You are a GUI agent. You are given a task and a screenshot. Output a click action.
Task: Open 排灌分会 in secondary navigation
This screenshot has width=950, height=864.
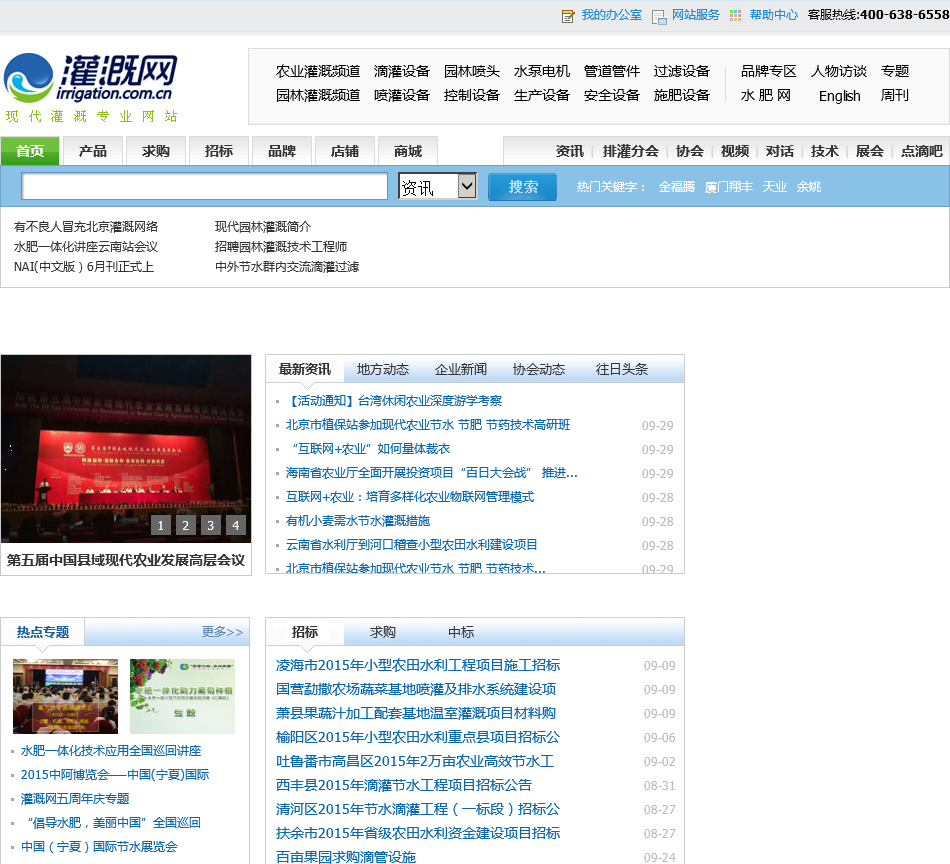tap(630, 151)
